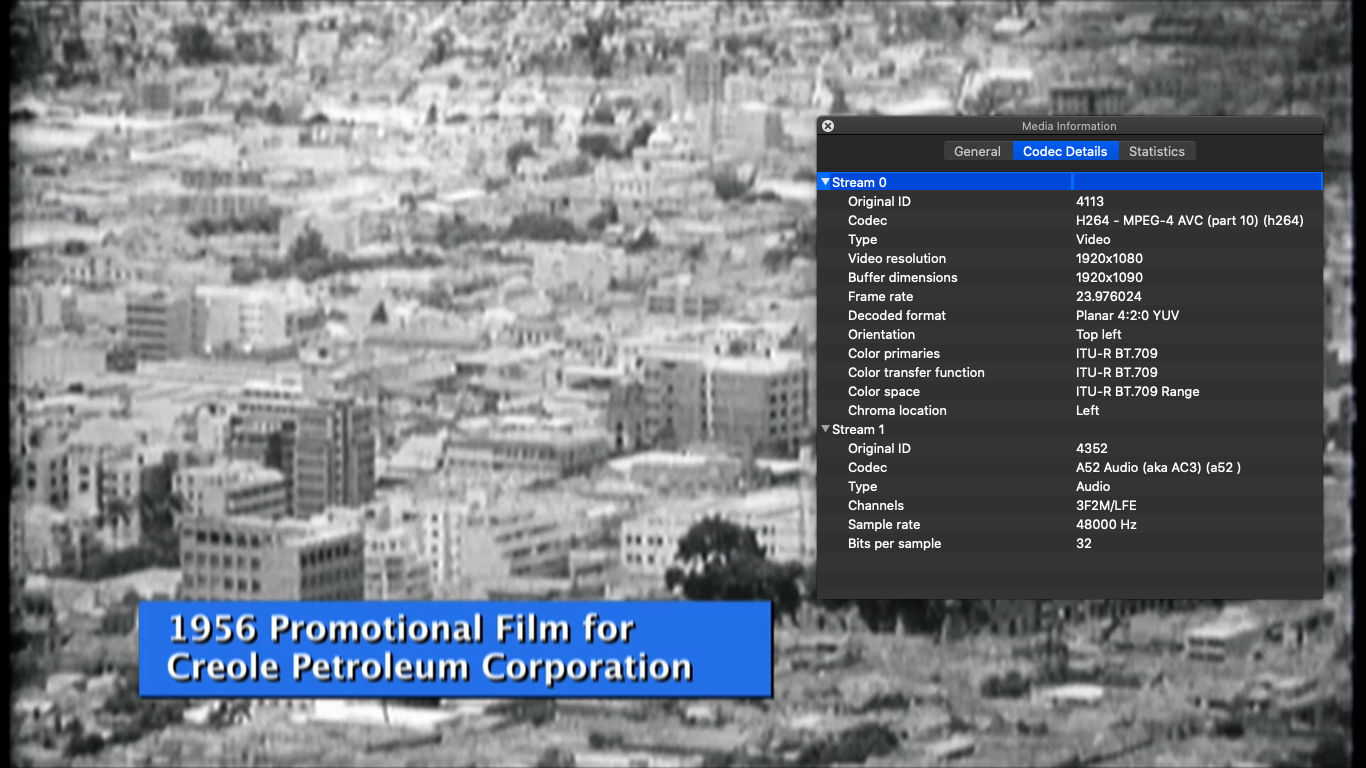Select the Color primaries label

click(x=894, y=353)
